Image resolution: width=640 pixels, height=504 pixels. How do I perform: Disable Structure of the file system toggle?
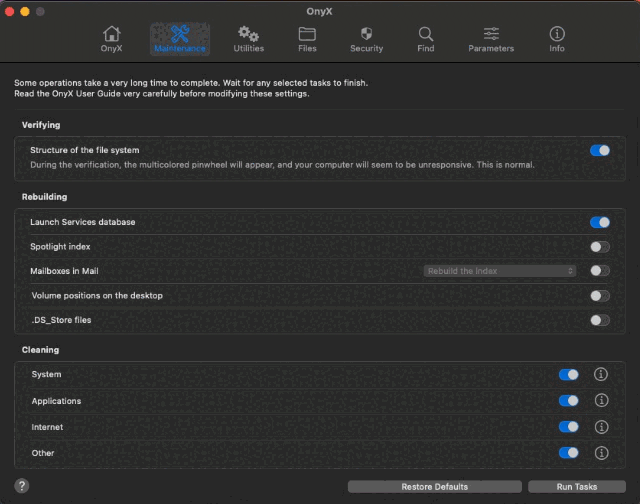pyautogui.click(x=599, y=150)
